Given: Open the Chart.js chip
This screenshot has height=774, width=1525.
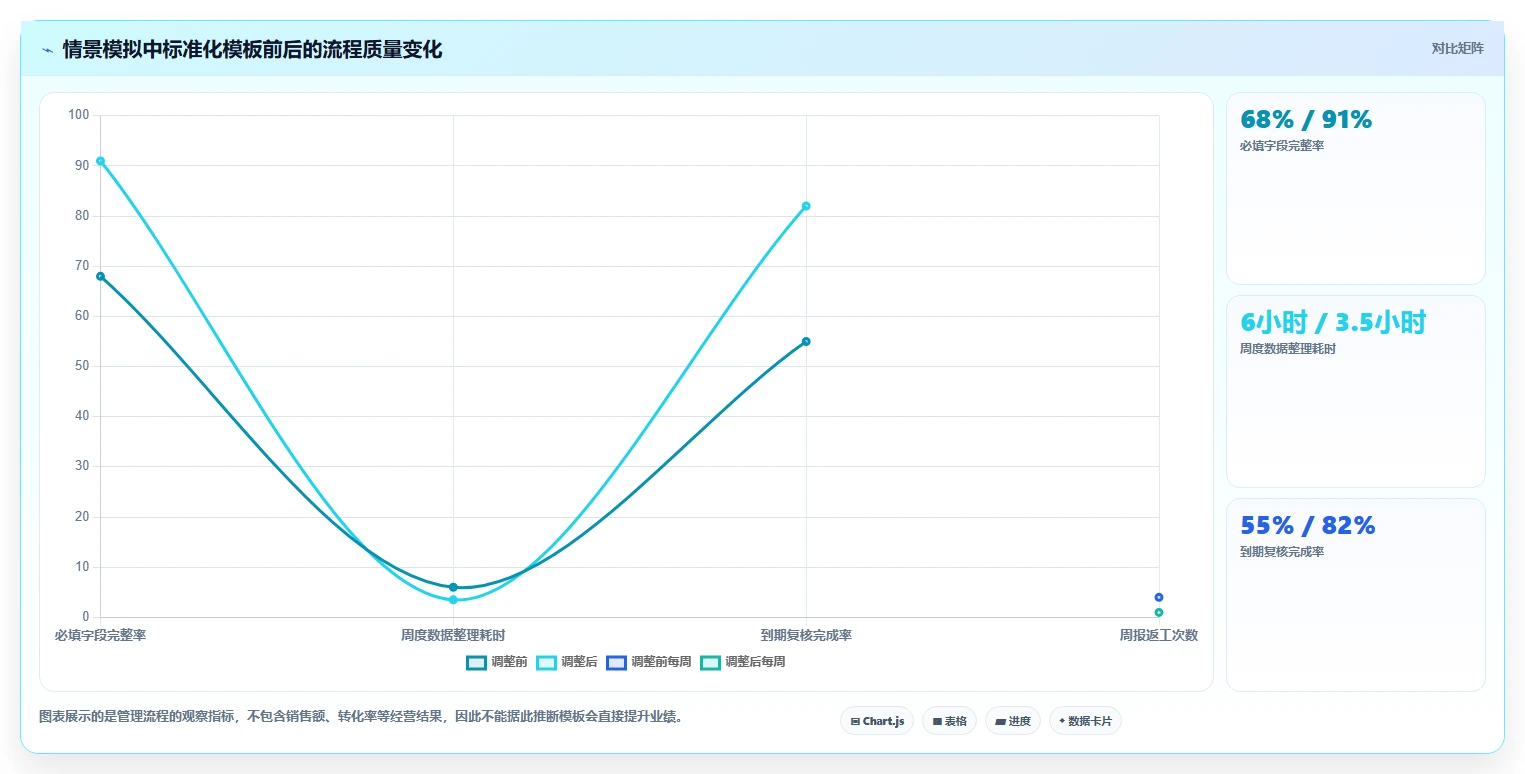Looking at the screenshot, I should click(877, 721).
